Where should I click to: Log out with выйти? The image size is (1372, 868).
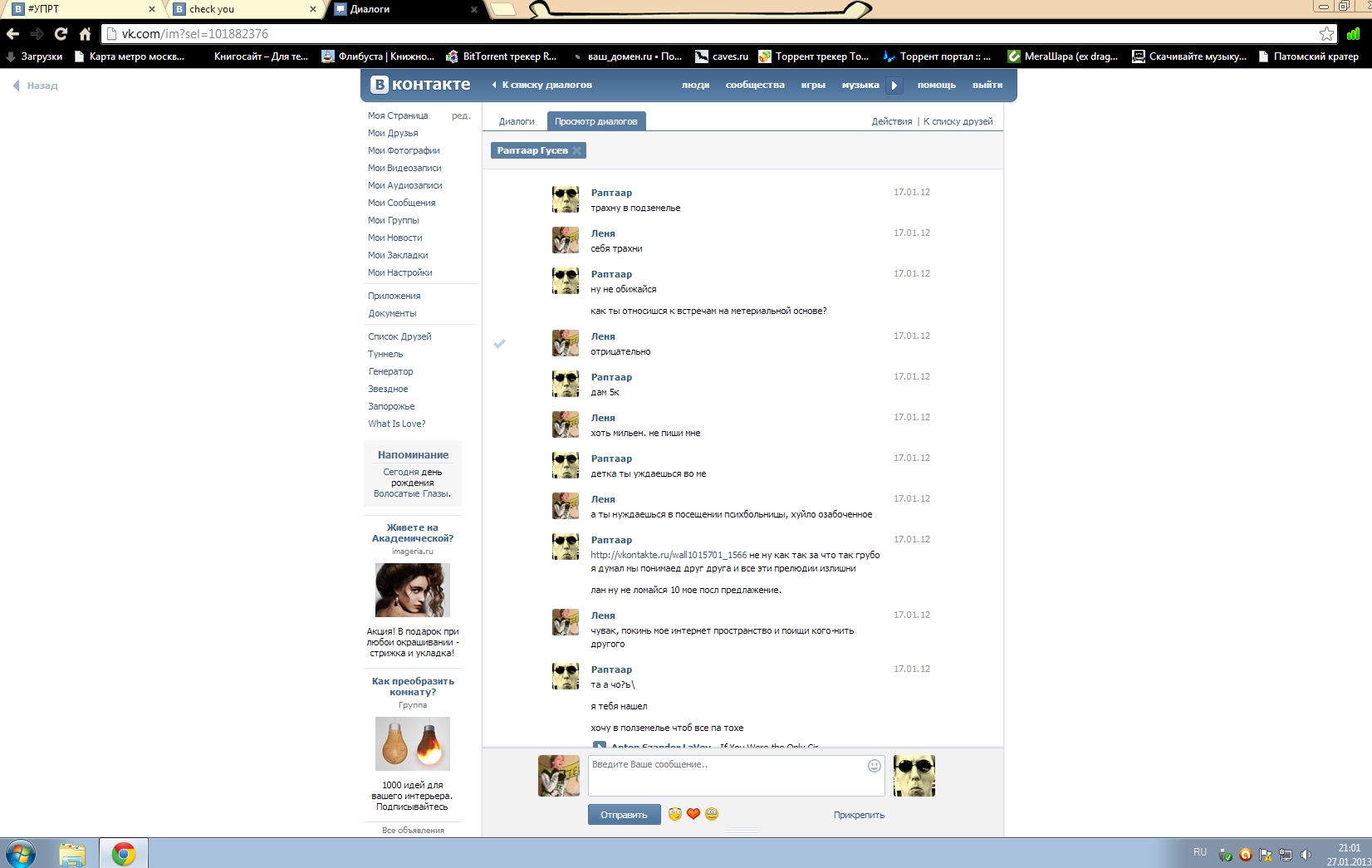tap(987, 85)
